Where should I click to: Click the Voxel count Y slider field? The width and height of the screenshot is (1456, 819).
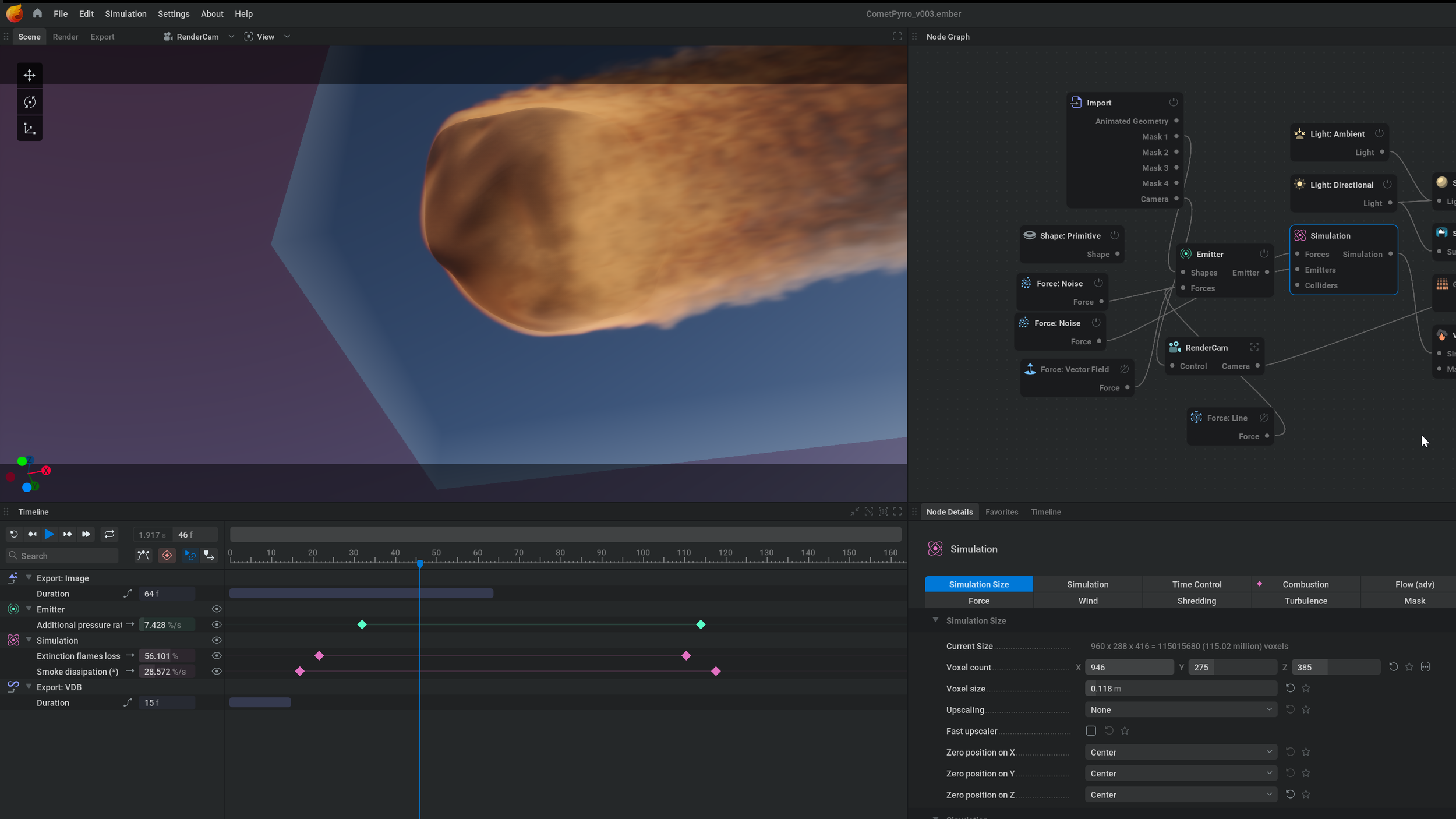pyautogui.click(x=1232, y=667)
